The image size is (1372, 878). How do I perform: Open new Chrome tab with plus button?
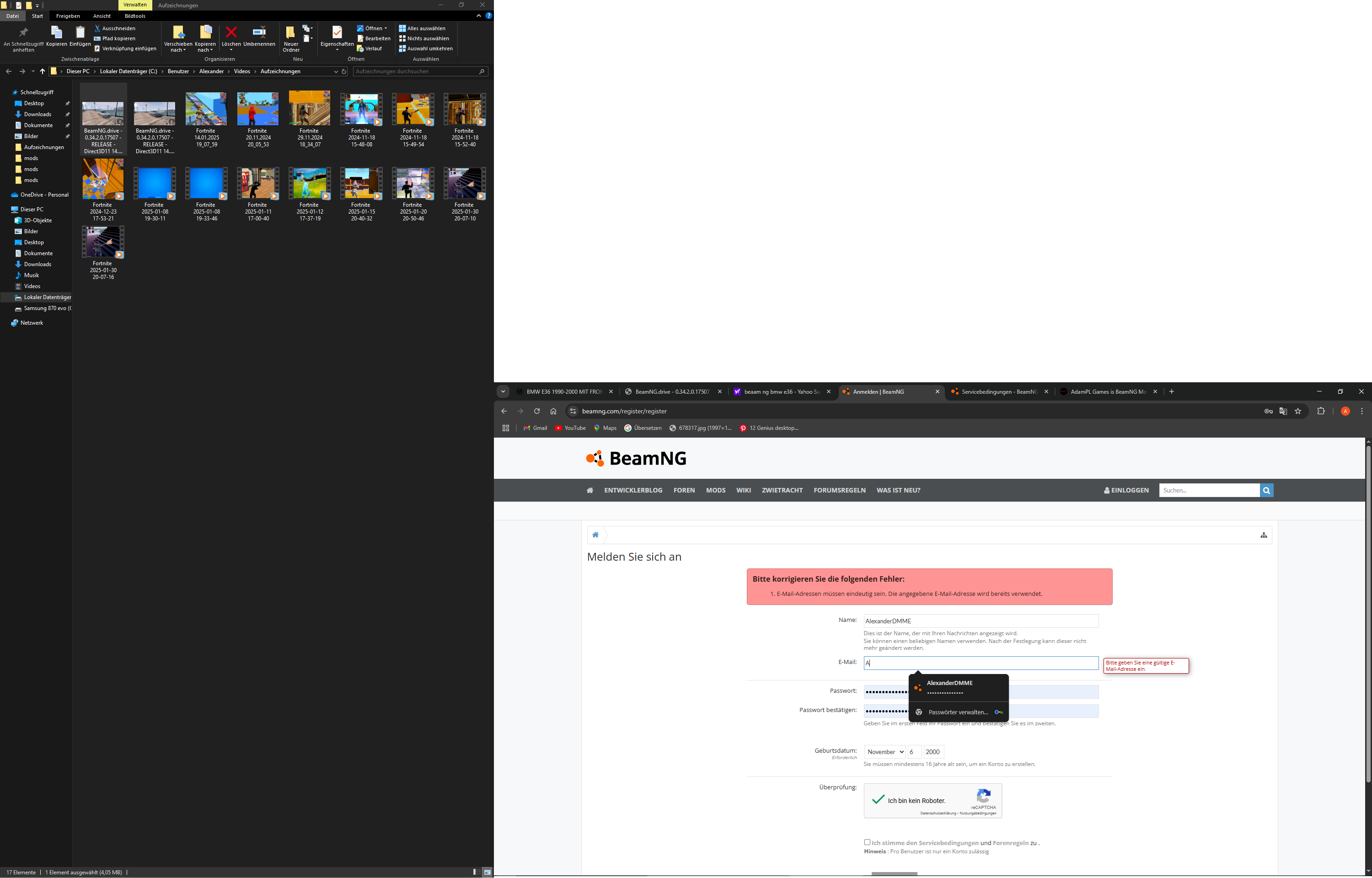click(x=1171, y=392)
